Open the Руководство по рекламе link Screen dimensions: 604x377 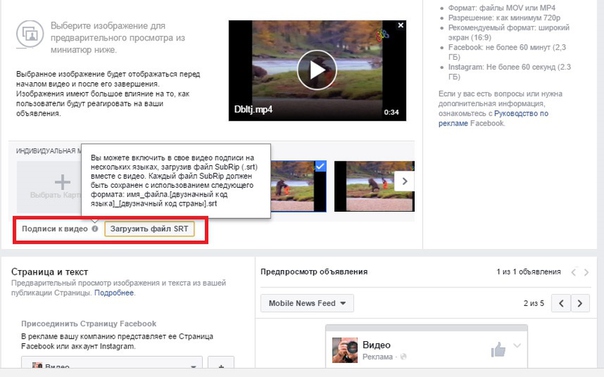click(x=493, y=118)
